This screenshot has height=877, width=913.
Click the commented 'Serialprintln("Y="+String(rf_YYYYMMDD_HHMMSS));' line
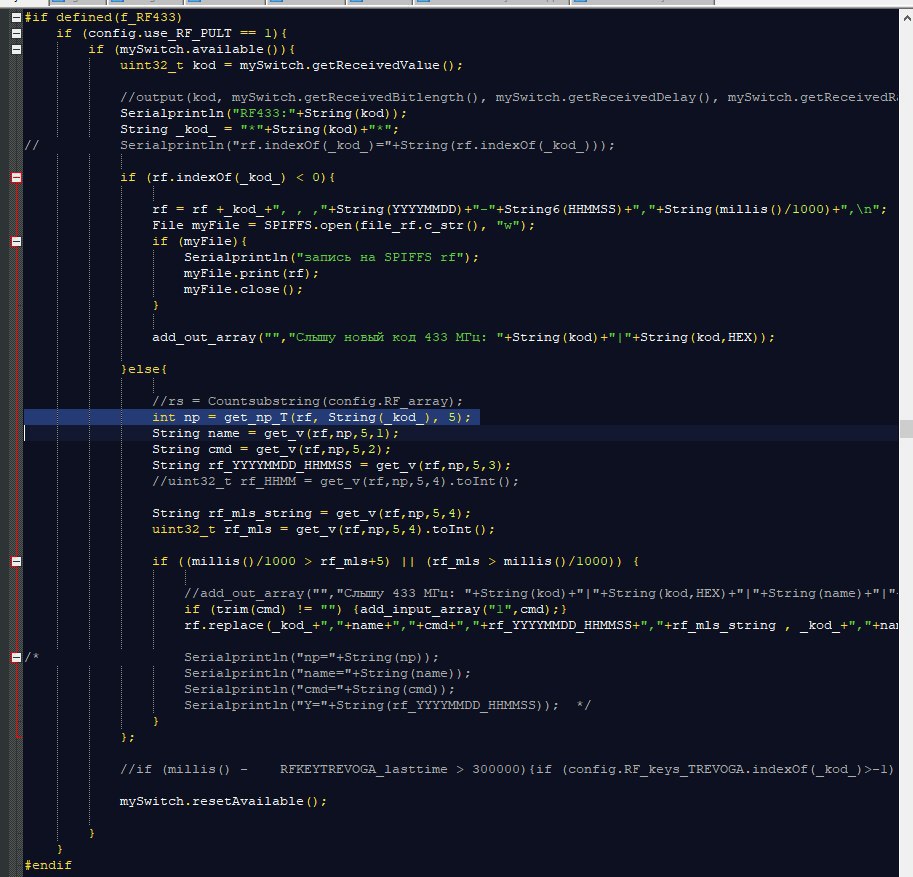click(x=371, y=705)
